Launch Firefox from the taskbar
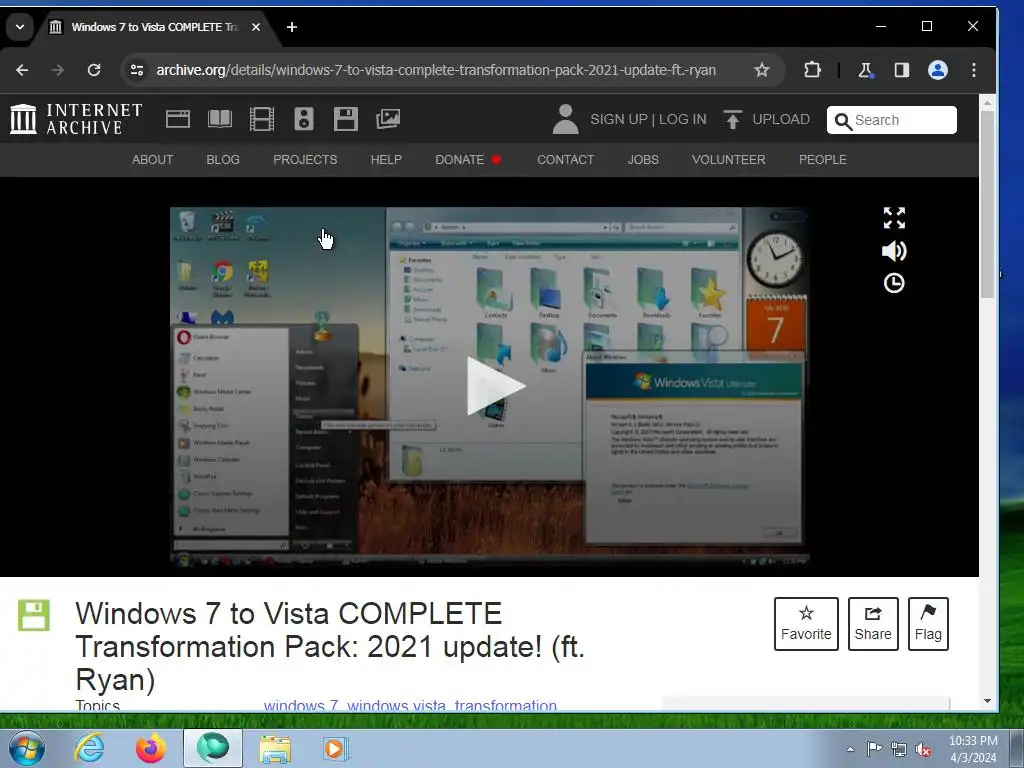Viewport: 1024px width, 768px height. tap(150, 748)
